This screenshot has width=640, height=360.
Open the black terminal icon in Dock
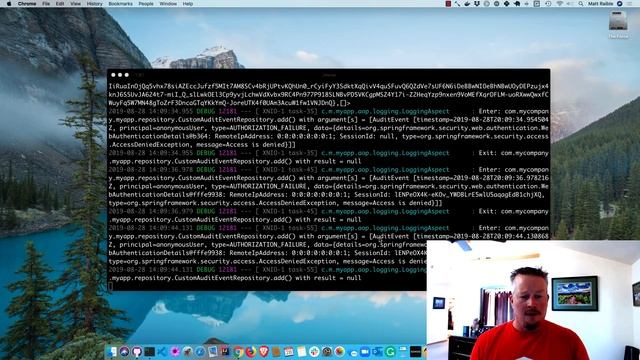click(x=149, y=352)
